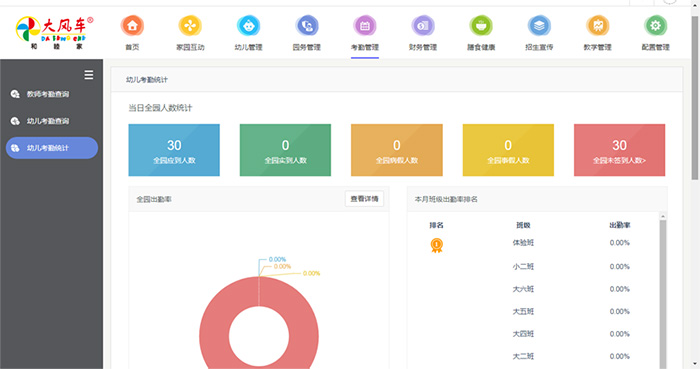Click the 排名 column header

pyautogui.click(x=436, y=225)
